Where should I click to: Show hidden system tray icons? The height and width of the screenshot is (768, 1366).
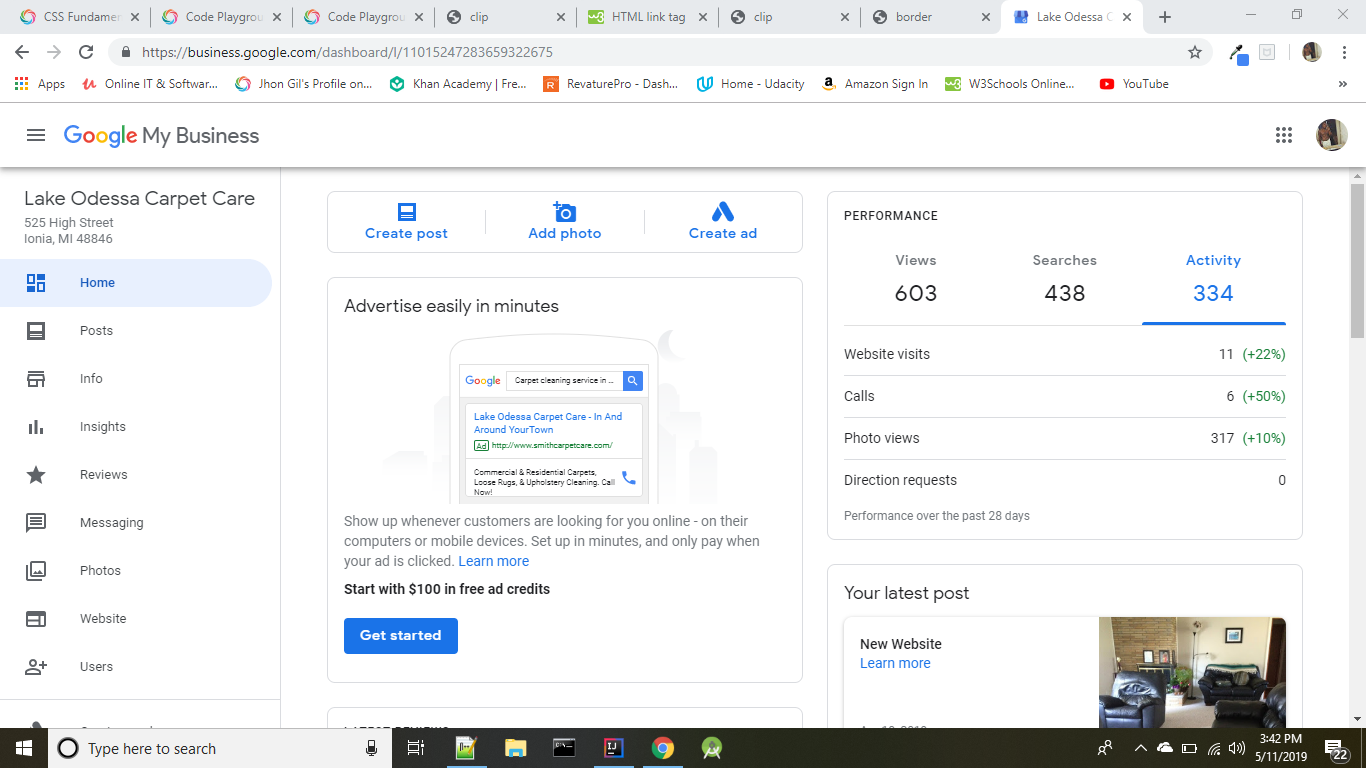tap(1140, 748)
